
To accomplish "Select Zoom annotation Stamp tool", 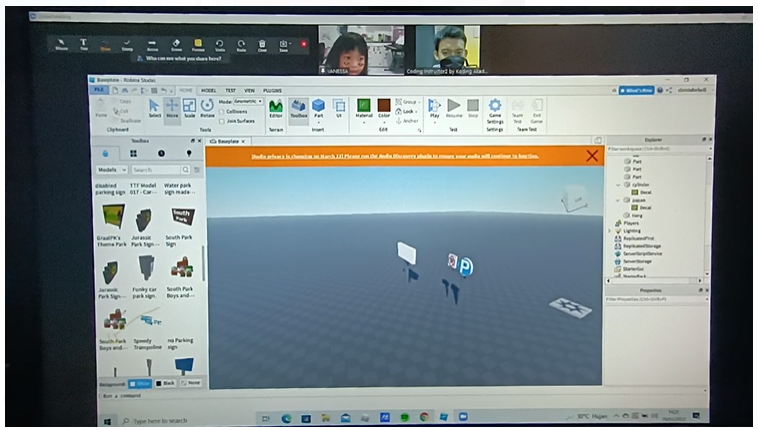I will click(127, 45).
